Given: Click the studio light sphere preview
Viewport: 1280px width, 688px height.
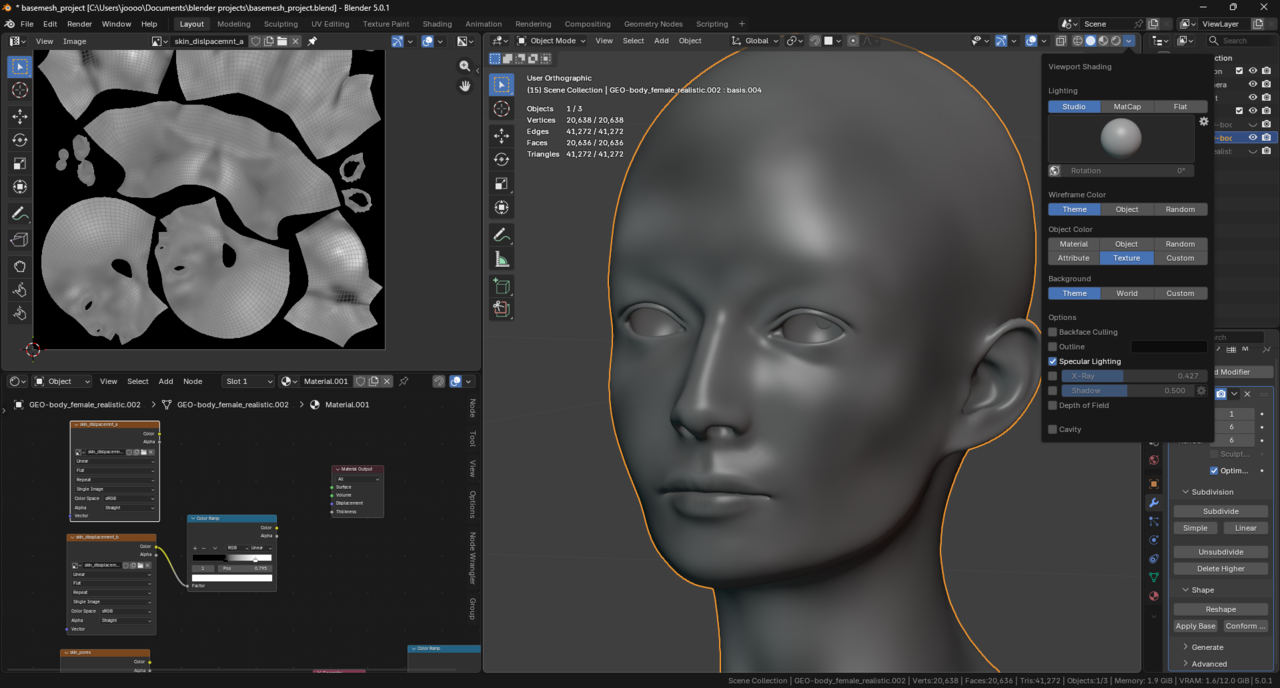Looking at the screenshot, I should 1121,138.
